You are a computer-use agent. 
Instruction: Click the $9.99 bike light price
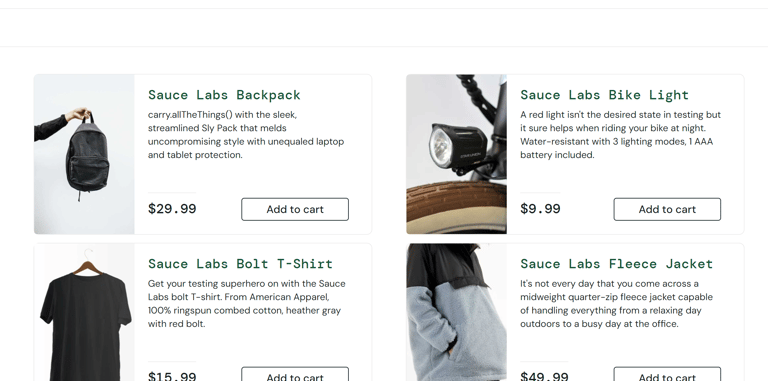pyautogui.click(x=540, y=209)
